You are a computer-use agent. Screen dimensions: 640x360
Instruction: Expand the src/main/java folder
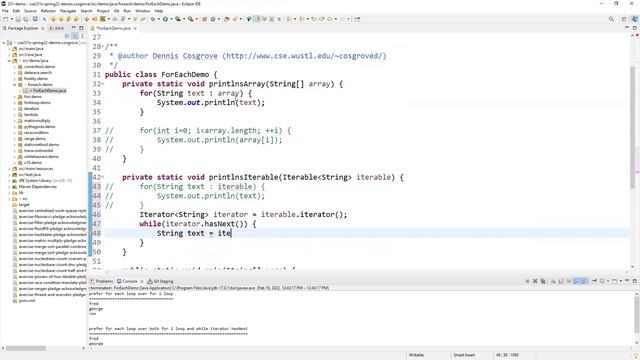[x=9, y=49]
